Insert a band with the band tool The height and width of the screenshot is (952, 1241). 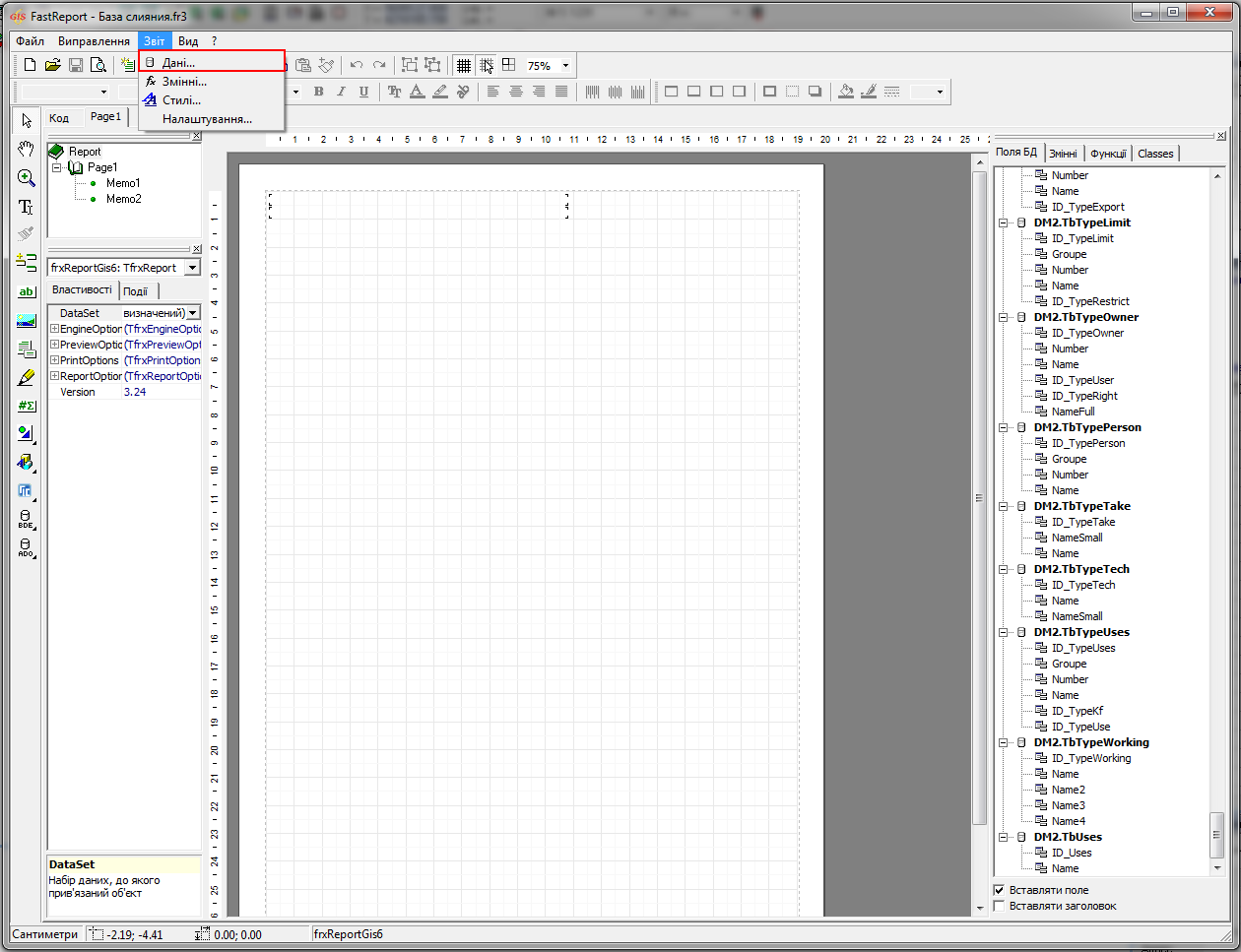pos(27,263)
